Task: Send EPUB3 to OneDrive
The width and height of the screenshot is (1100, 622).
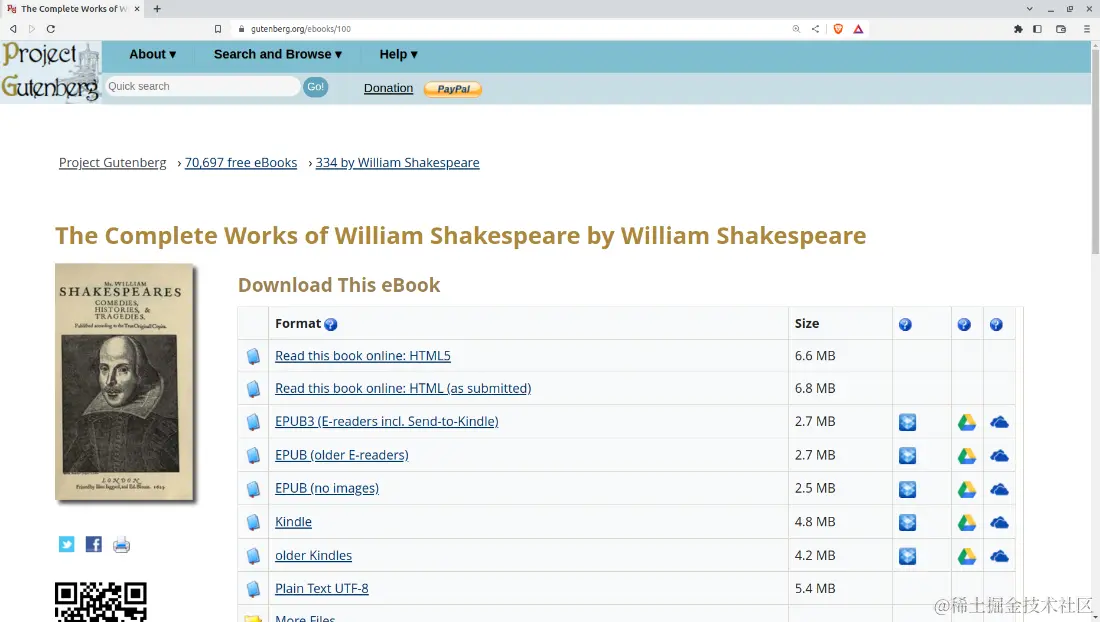Action: click(x=999, y=422)
